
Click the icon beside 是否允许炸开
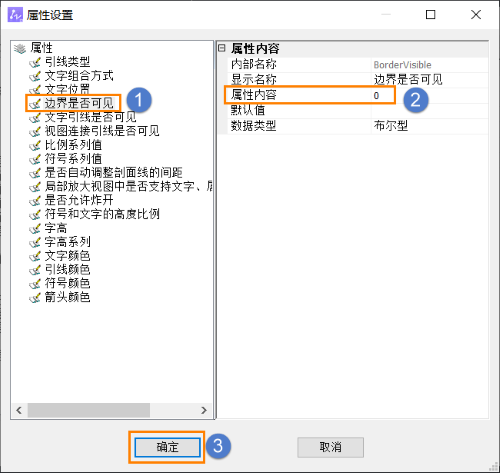click(35, 201)
